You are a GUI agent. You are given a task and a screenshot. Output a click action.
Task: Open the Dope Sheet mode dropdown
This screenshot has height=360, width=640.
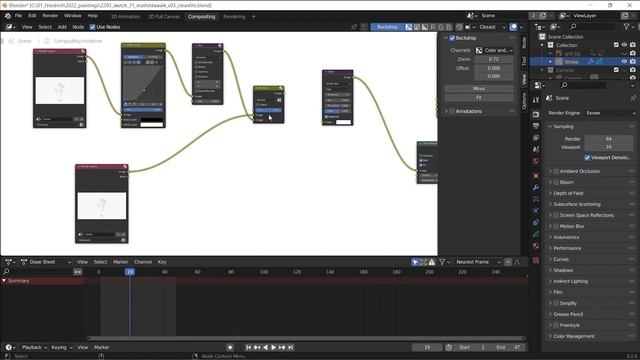click(46, 262)
